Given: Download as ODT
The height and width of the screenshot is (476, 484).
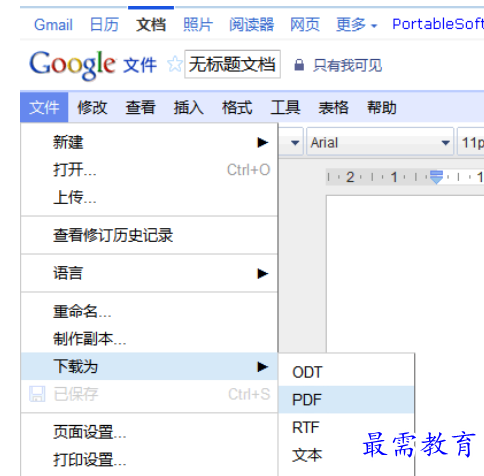Looking at the screenshot, I should tap(346, 372).
